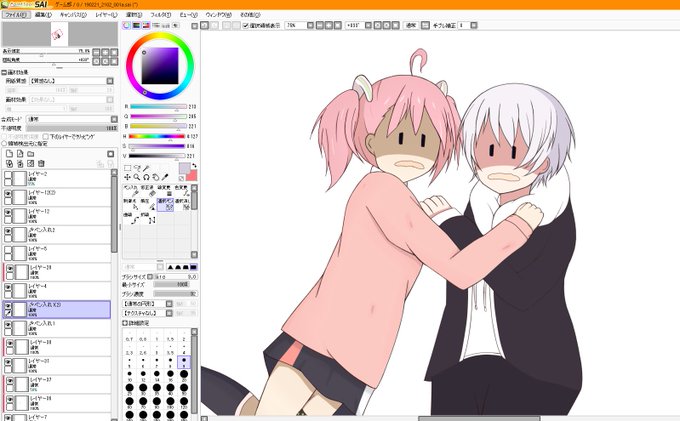
Task: Hide layer レイヤー13(2) via eye icon
Action: coord(8,194)
